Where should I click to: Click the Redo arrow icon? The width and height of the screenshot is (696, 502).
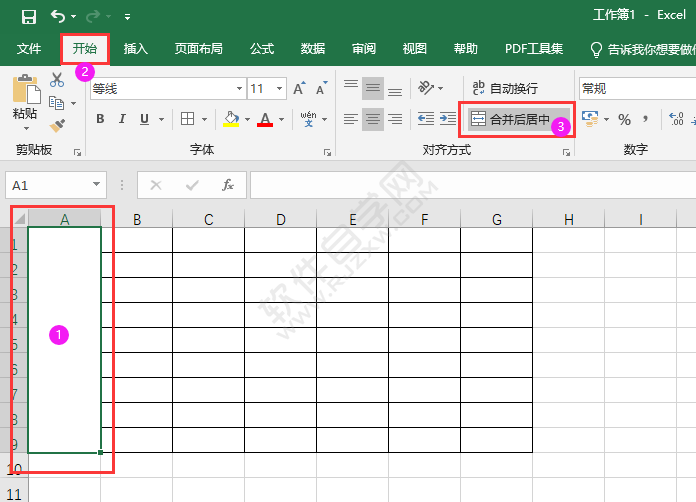tap(93, 16)
